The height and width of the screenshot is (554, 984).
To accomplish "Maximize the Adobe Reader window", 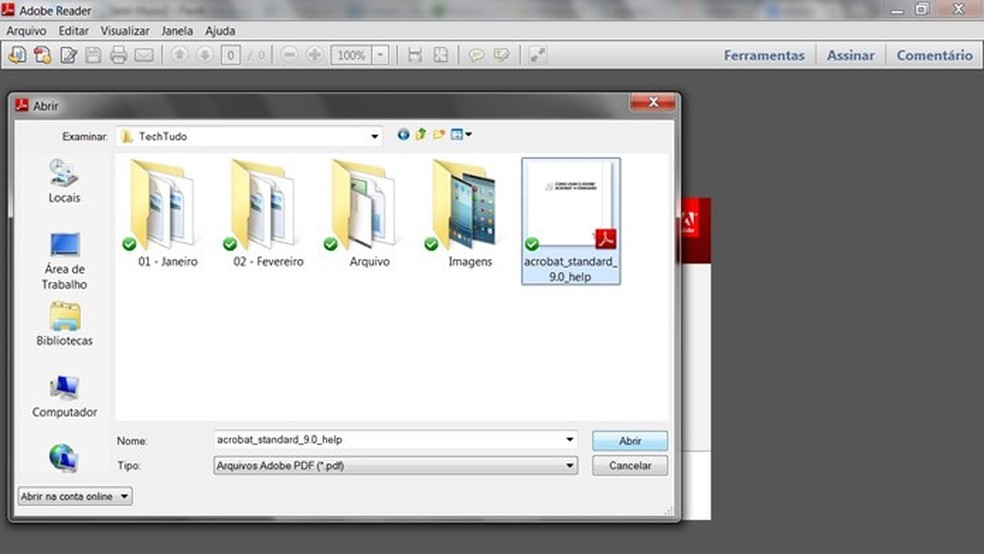I will [922, 9].
